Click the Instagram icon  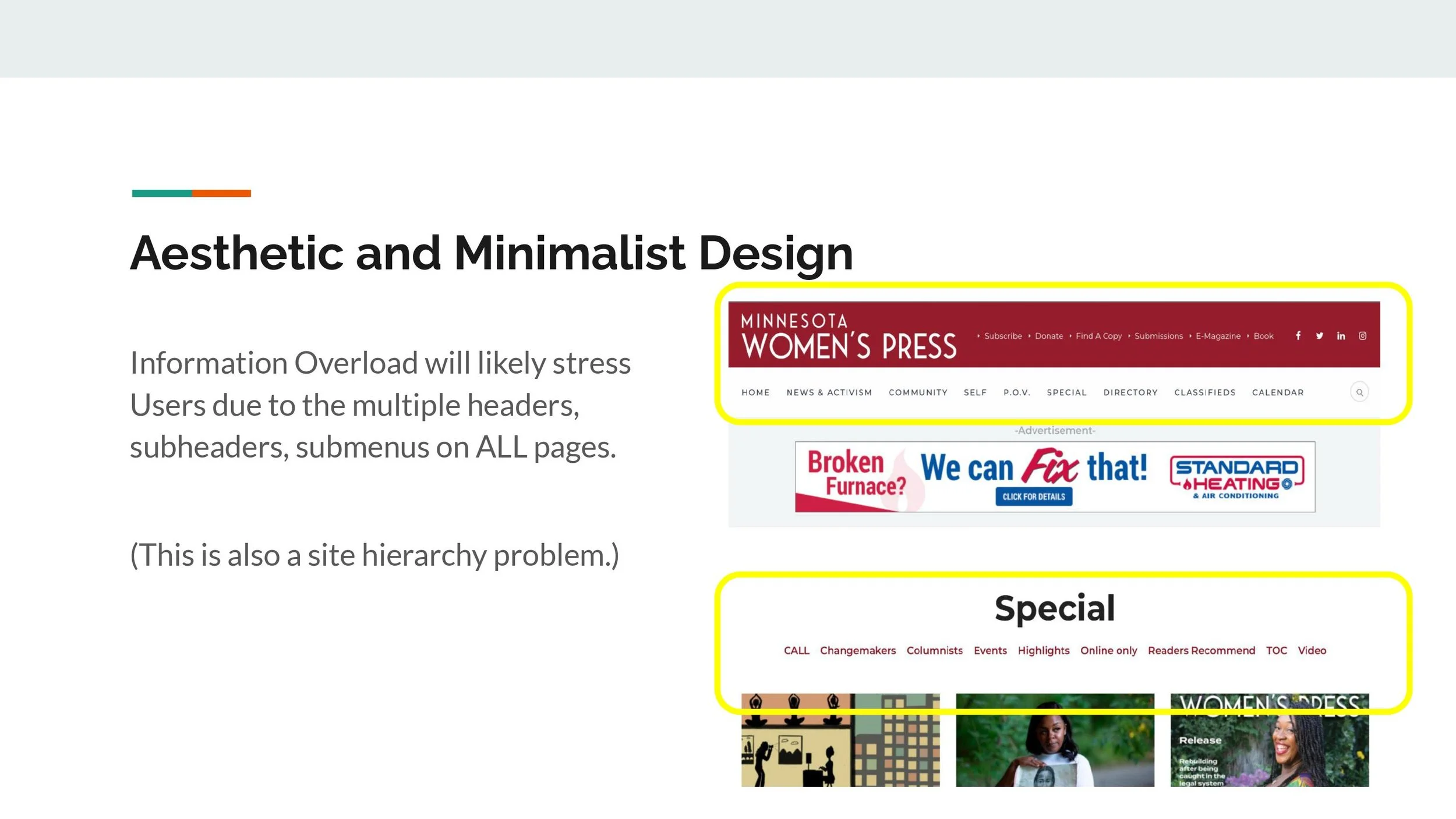click(1362, 336)
